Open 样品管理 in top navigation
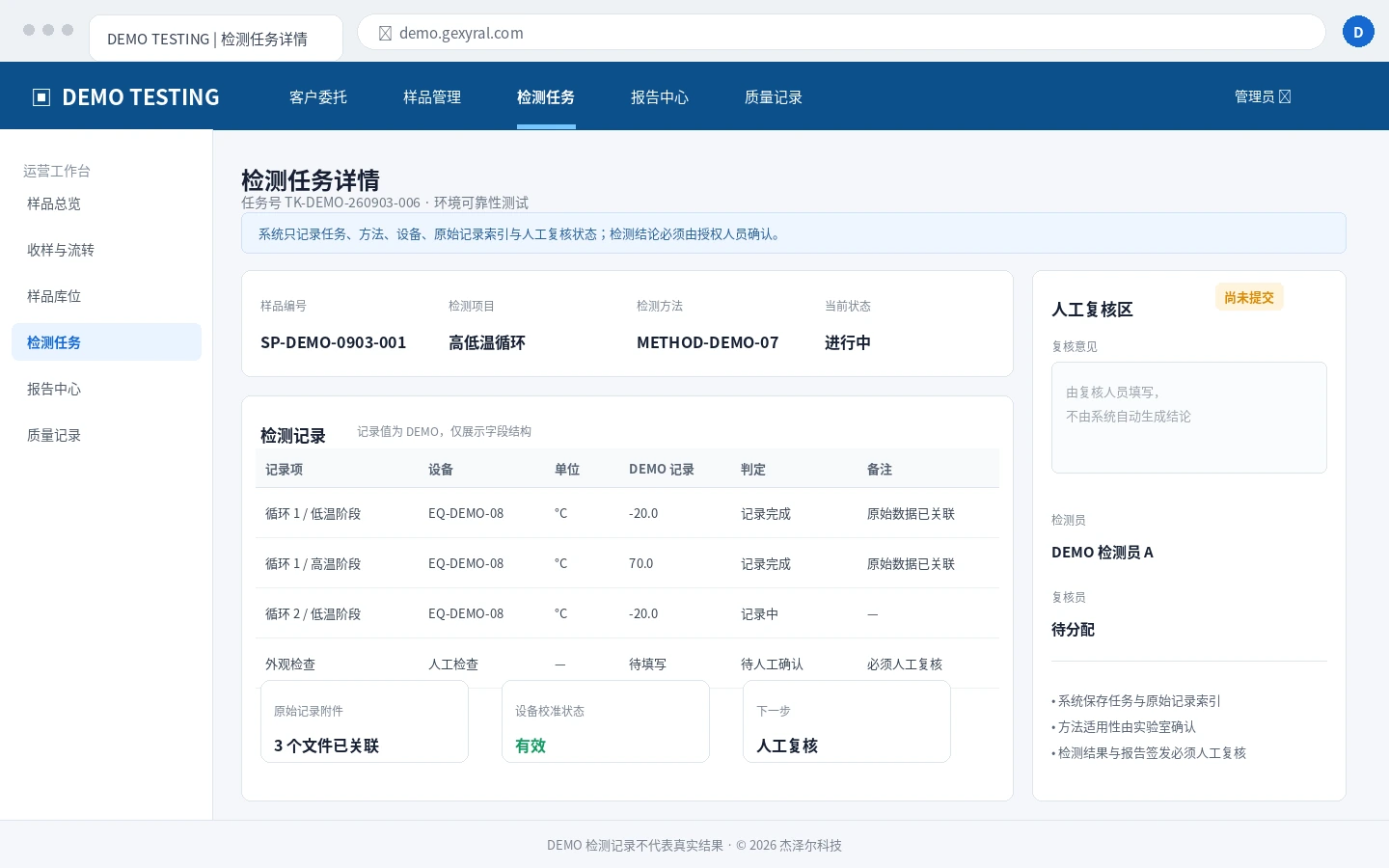The width and height of the screenshot is (1389, 868). [x=432, y=96]
